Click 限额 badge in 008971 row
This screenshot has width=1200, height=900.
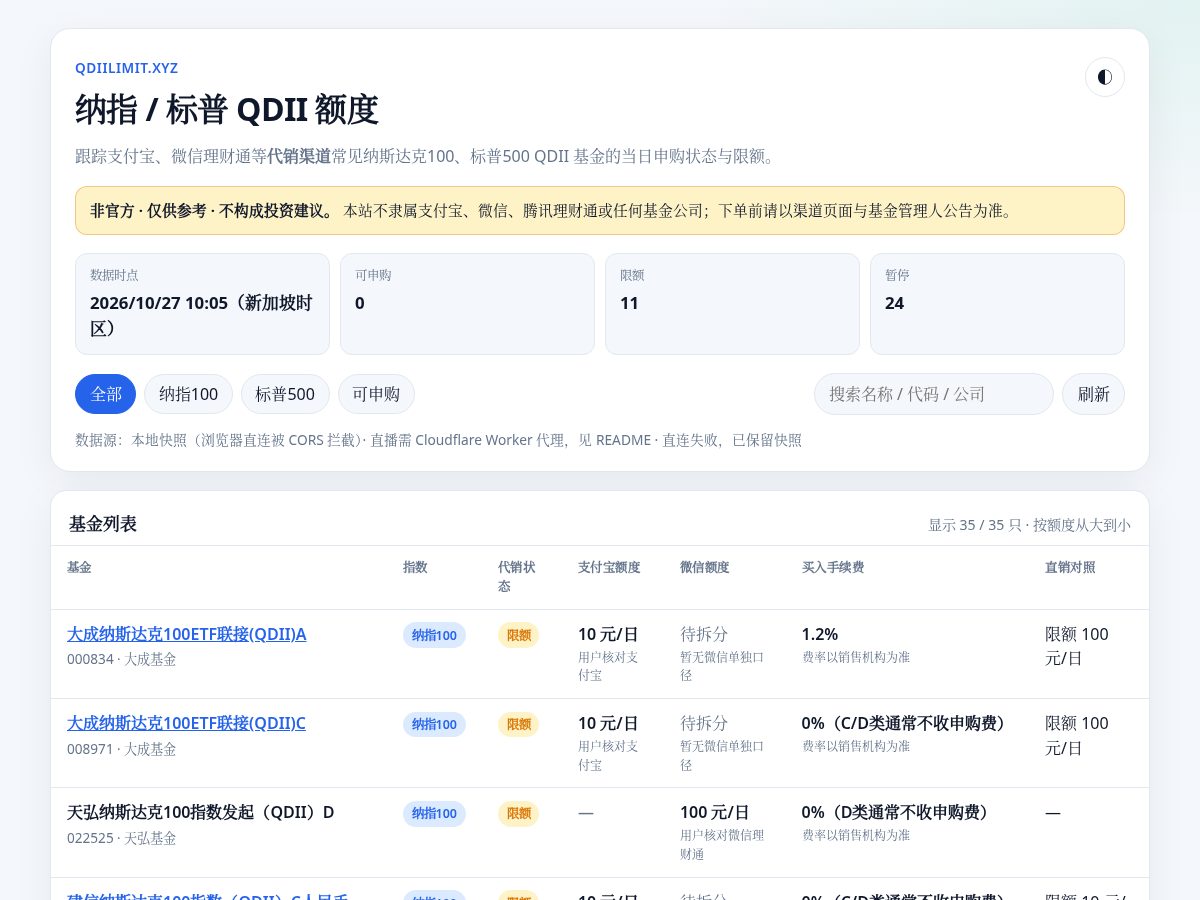coord(518,724)
